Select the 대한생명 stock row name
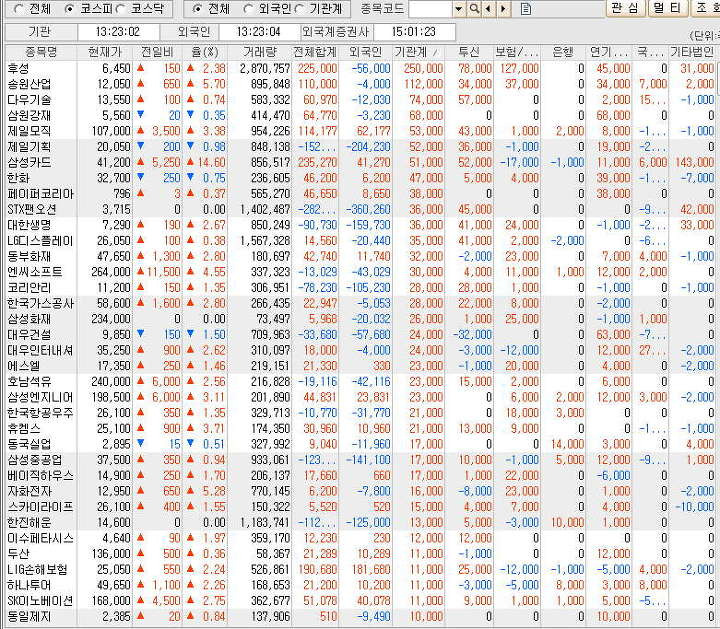Screen dimensions: 720x629 pos(29,225)
